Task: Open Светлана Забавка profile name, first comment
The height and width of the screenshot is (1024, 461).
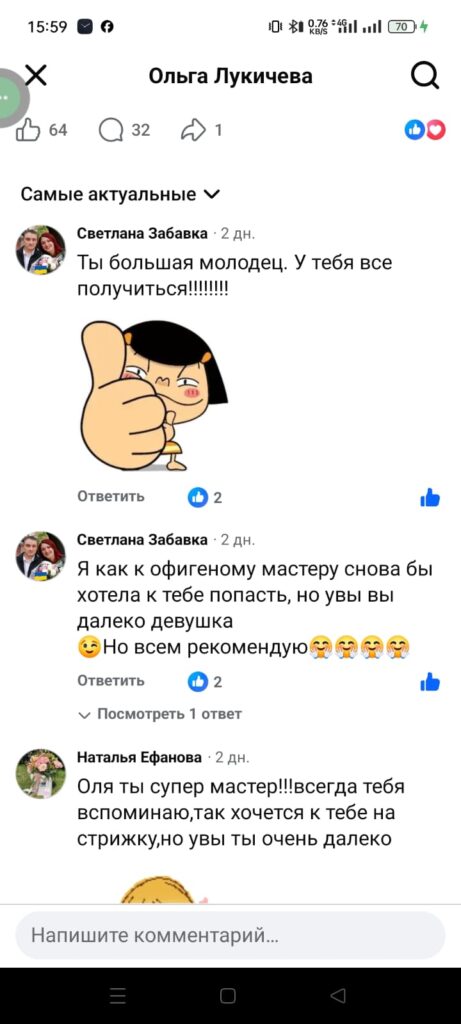Action: point(142,233)
